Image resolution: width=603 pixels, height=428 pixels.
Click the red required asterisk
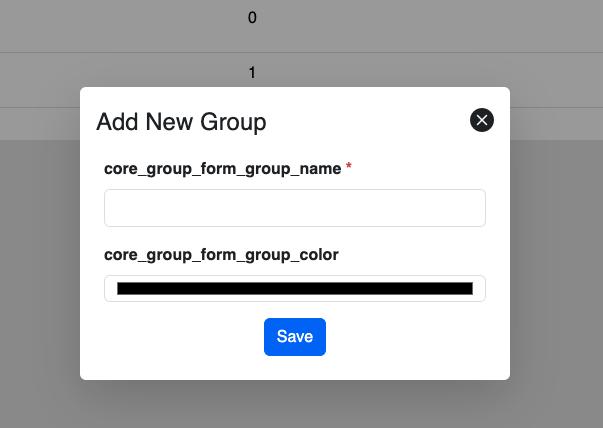click(349, 168)
